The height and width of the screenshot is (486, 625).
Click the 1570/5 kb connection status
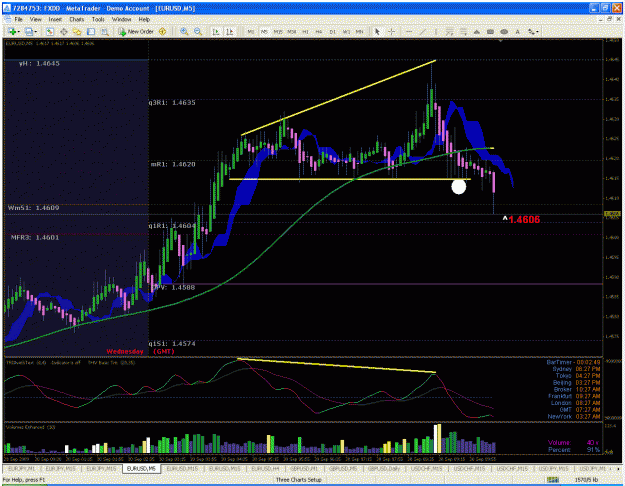pos(586,480)
